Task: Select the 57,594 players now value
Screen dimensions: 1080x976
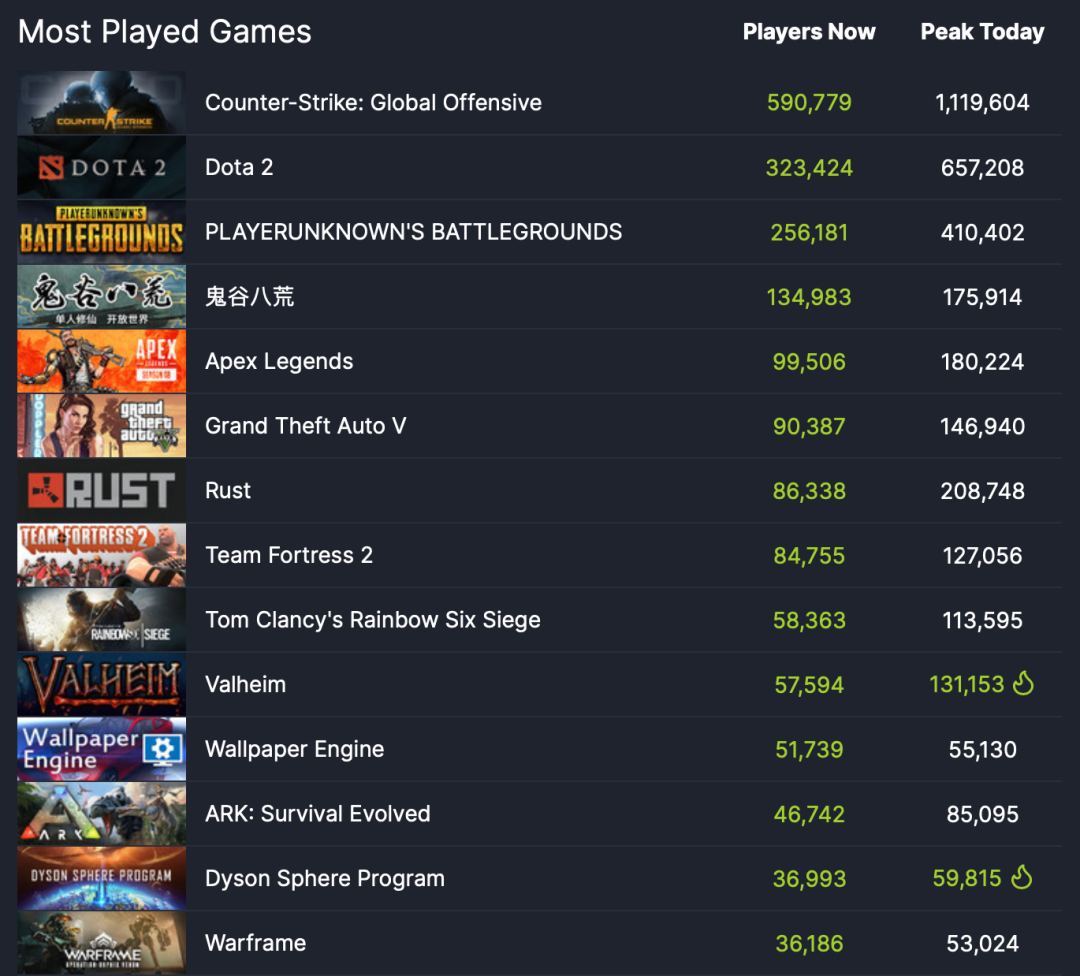Action: point(809,686)
